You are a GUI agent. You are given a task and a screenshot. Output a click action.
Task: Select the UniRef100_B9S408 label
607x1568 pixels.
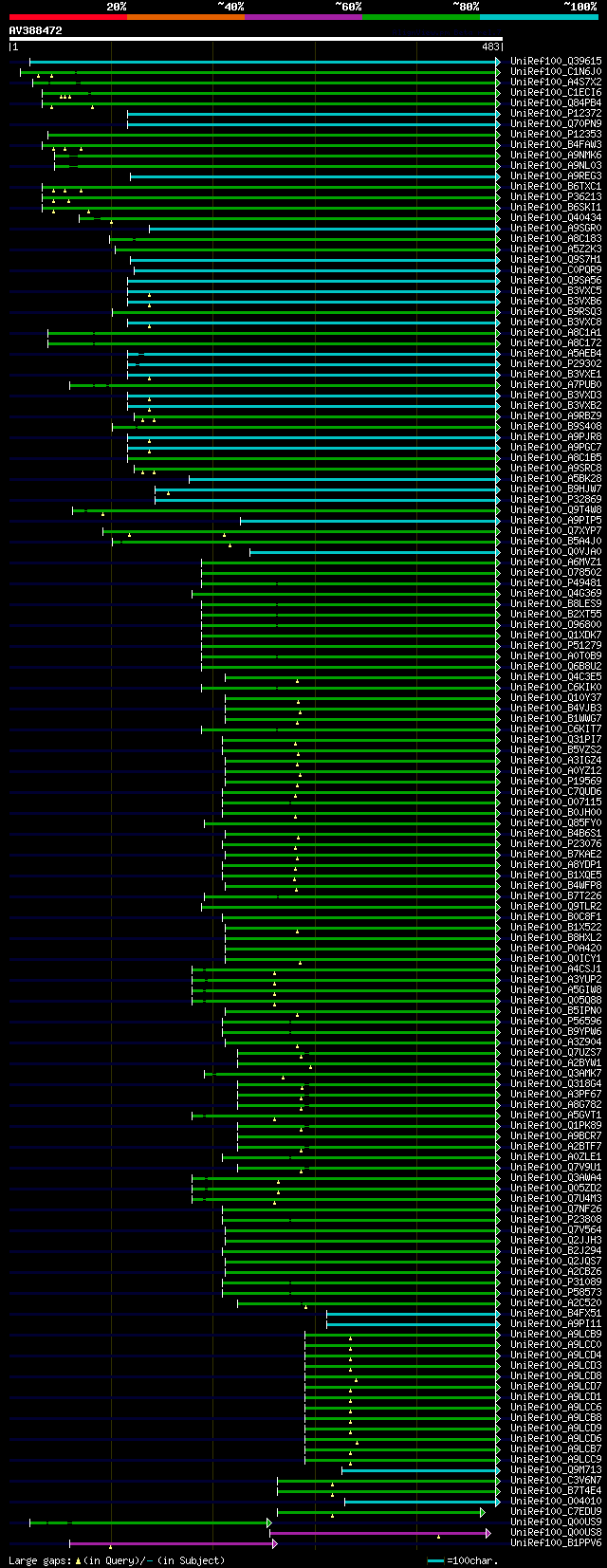pyautogui.click(x=556, y=427)
